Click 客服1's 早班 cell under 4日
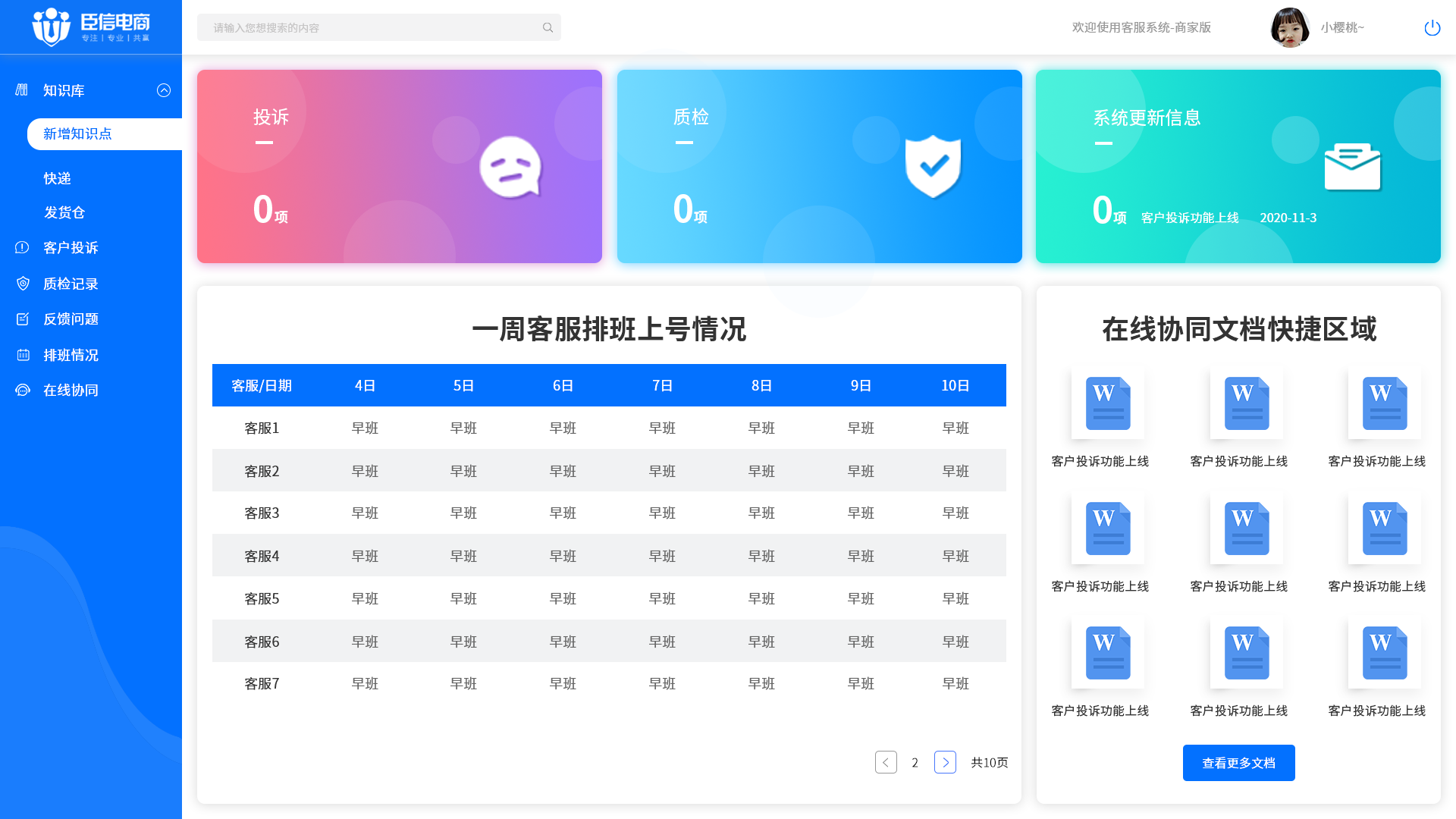1456x819 pixels. coord(365,428)
